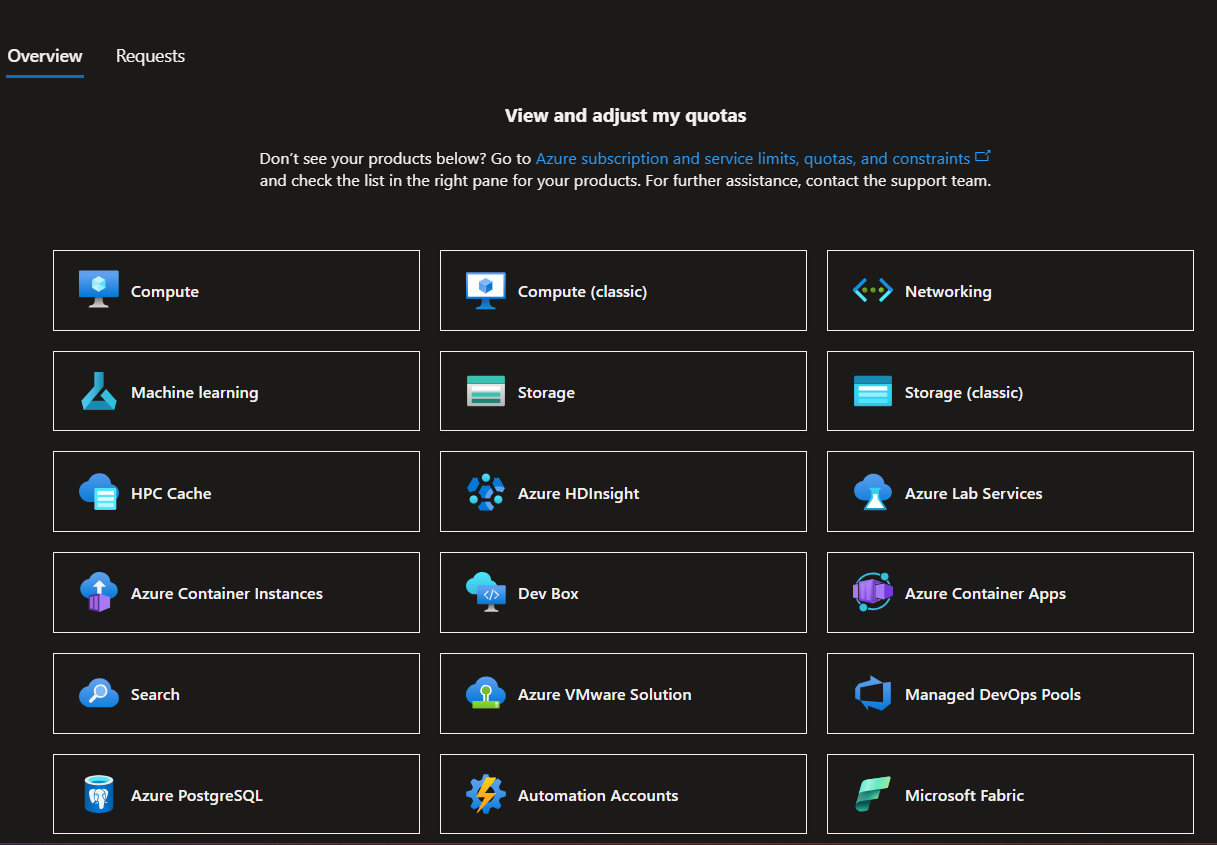Open the Compute quota tile
1217x845 pixels.
pos(236,290)
